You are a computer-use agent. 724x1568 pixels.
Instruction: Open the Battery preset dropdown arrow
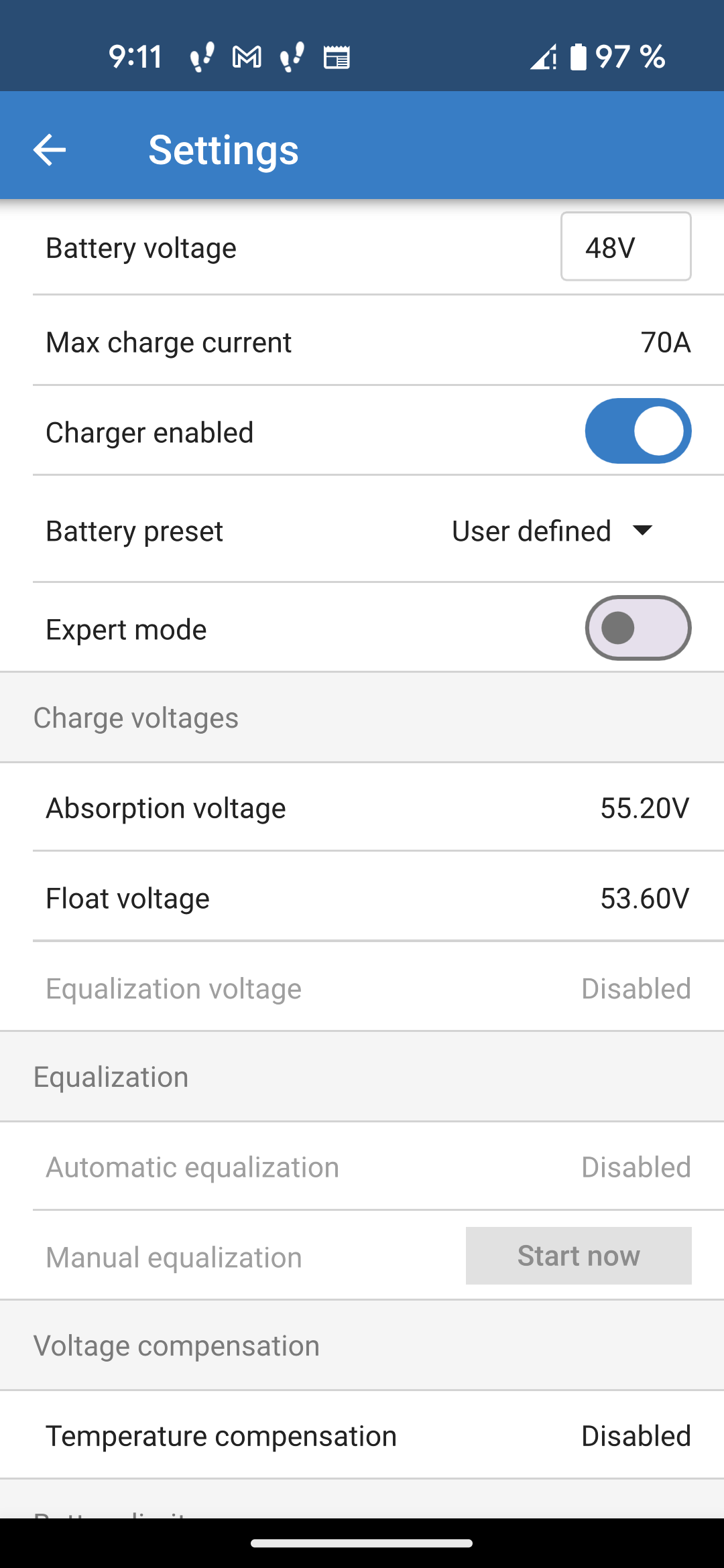642,531
